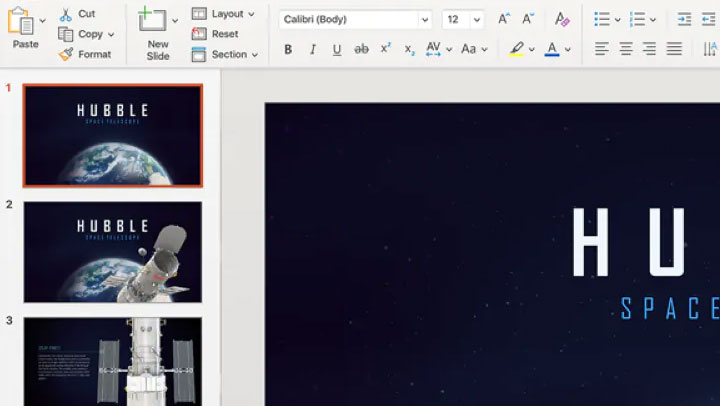Apply the yellow text highlight color
This screenshot has width=720, height=406.
tap(516, 49)
